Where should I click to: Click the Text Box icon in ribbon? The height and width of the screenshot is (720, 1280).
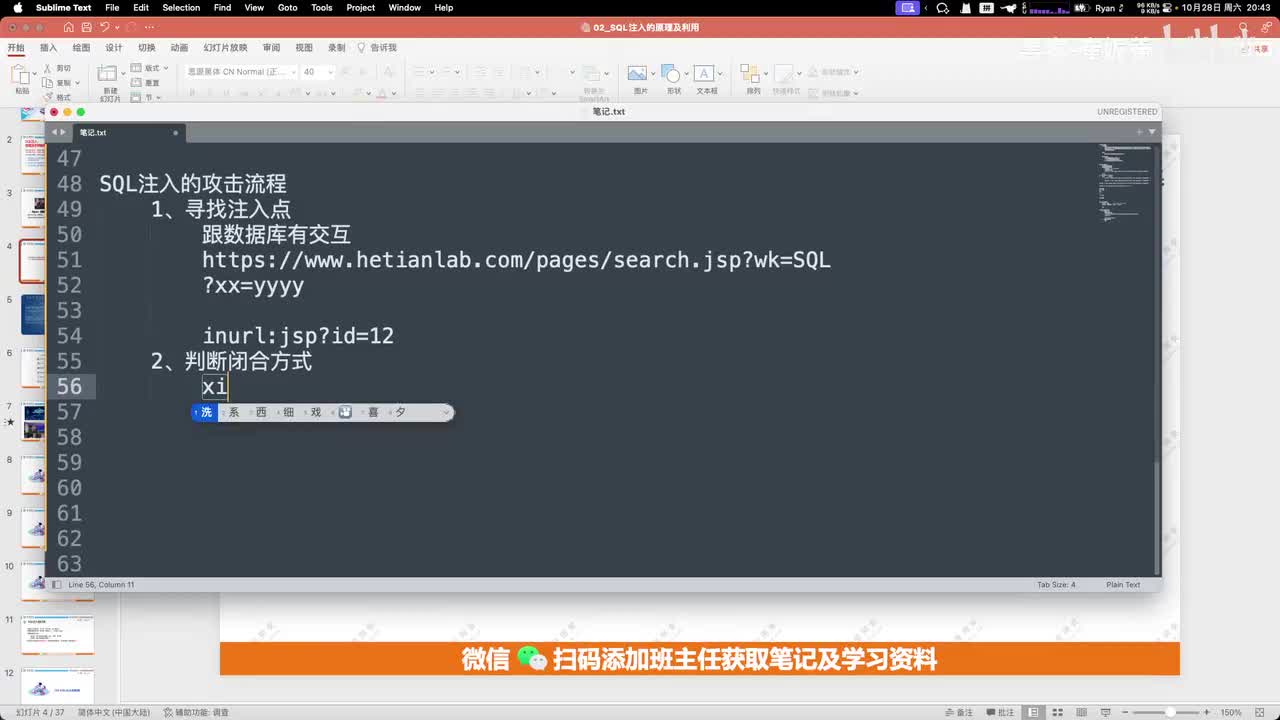(704, 73)
